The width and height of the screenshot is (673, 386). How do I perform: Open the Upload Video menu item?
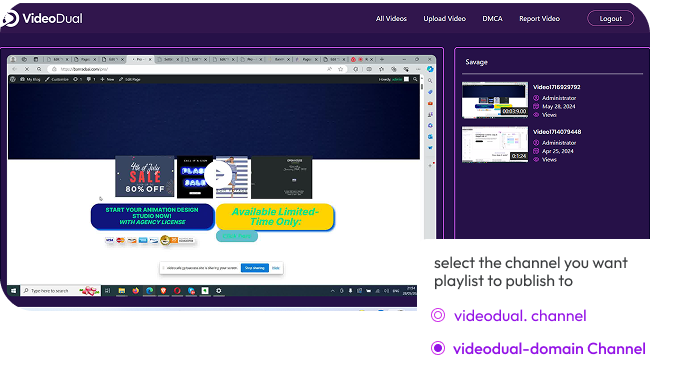pos(444,18)
